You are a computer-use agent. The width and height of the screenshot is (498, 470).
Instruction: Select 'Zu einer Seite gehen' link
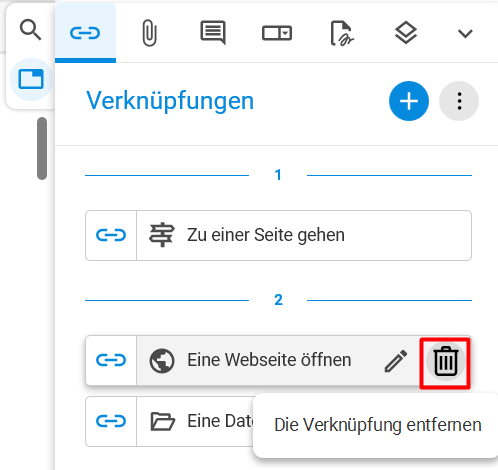pos(278,235)
